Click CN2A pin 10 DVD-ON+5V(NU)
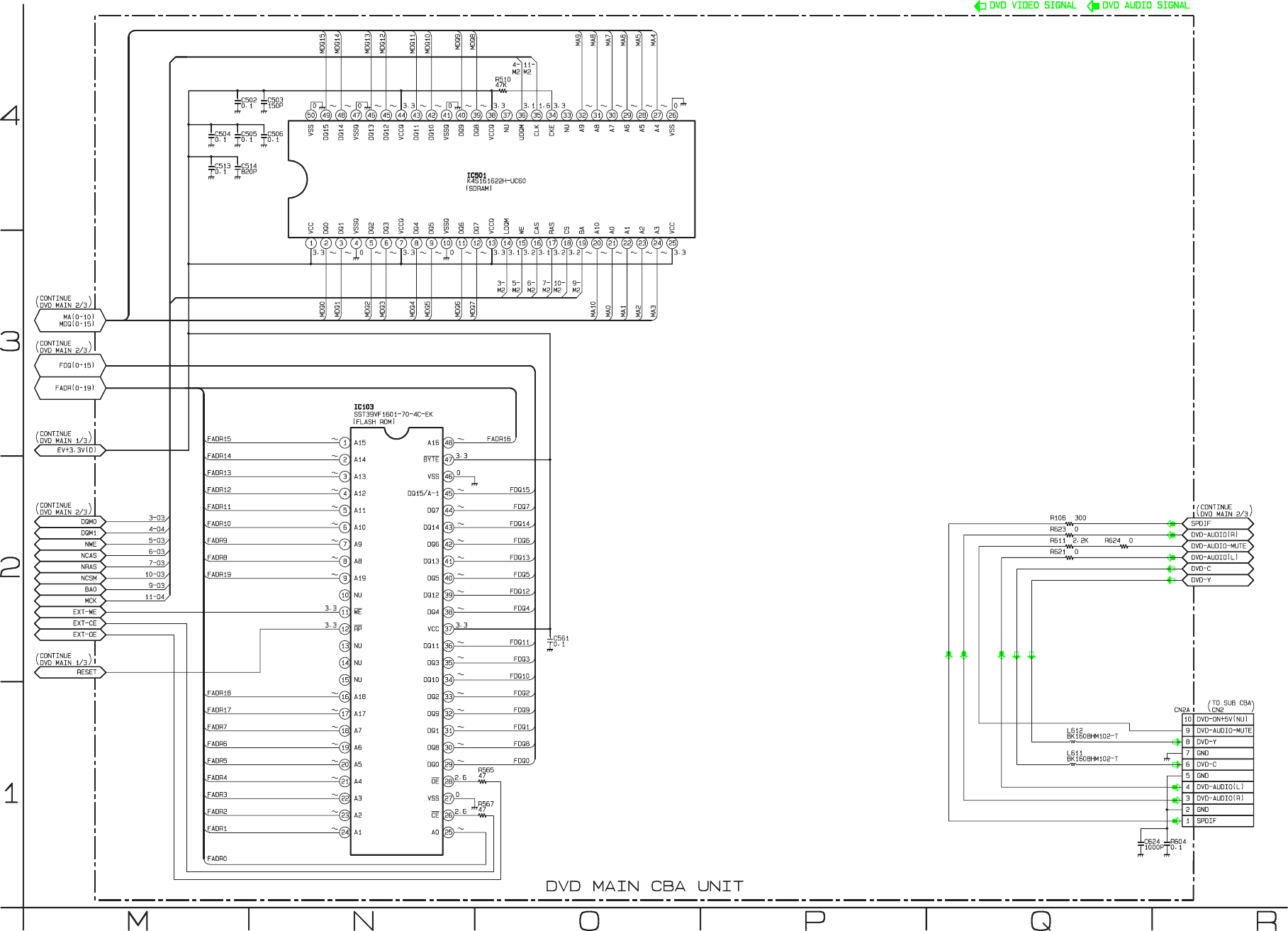The width and height of the screenshot is (1288, 931). point(1217,719)
